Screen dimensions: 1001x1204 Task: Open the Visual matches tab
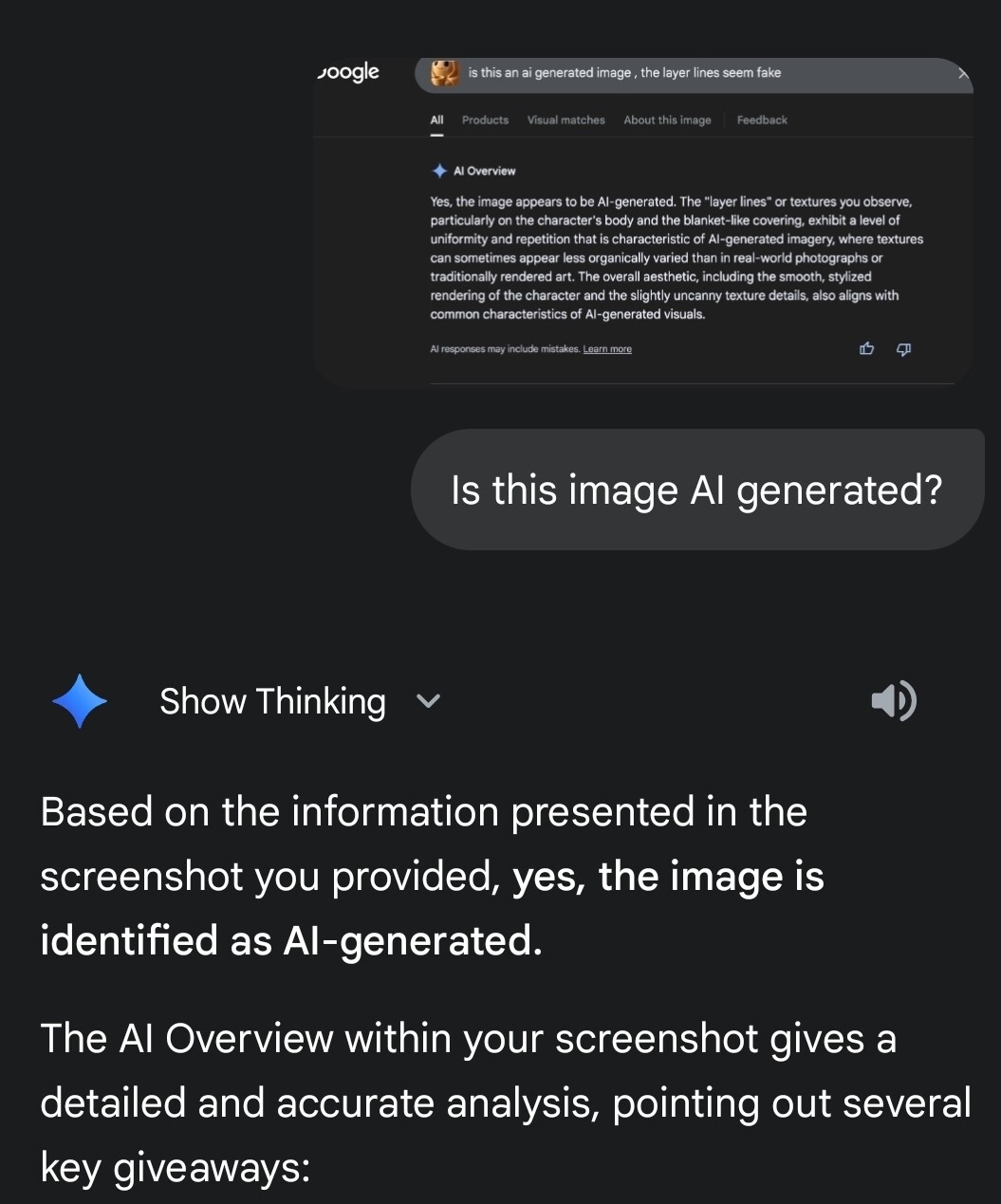(x=565, y=120)
